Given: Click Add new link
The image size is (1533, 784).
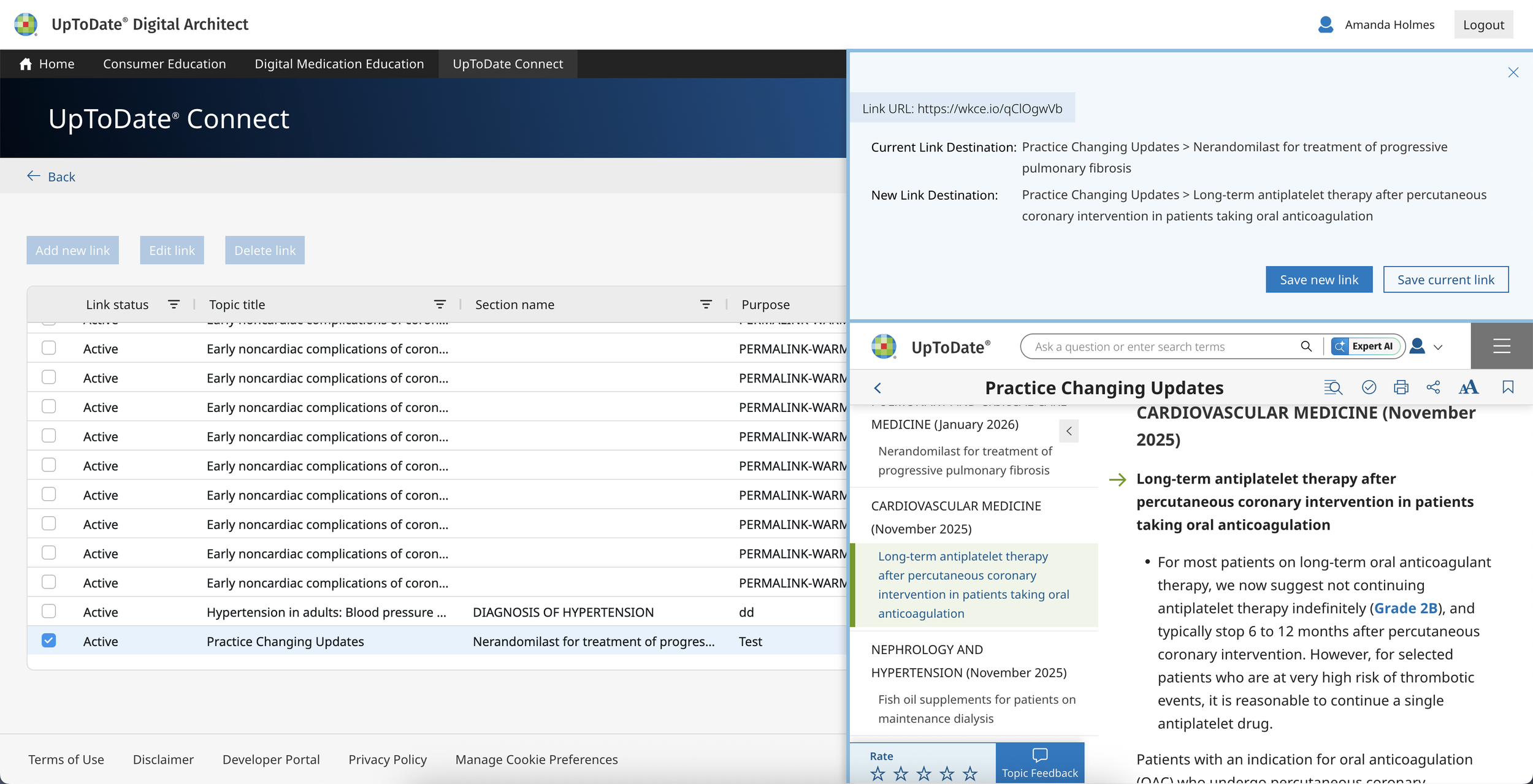Looking at the screenshot, I should tap(72, 250).
